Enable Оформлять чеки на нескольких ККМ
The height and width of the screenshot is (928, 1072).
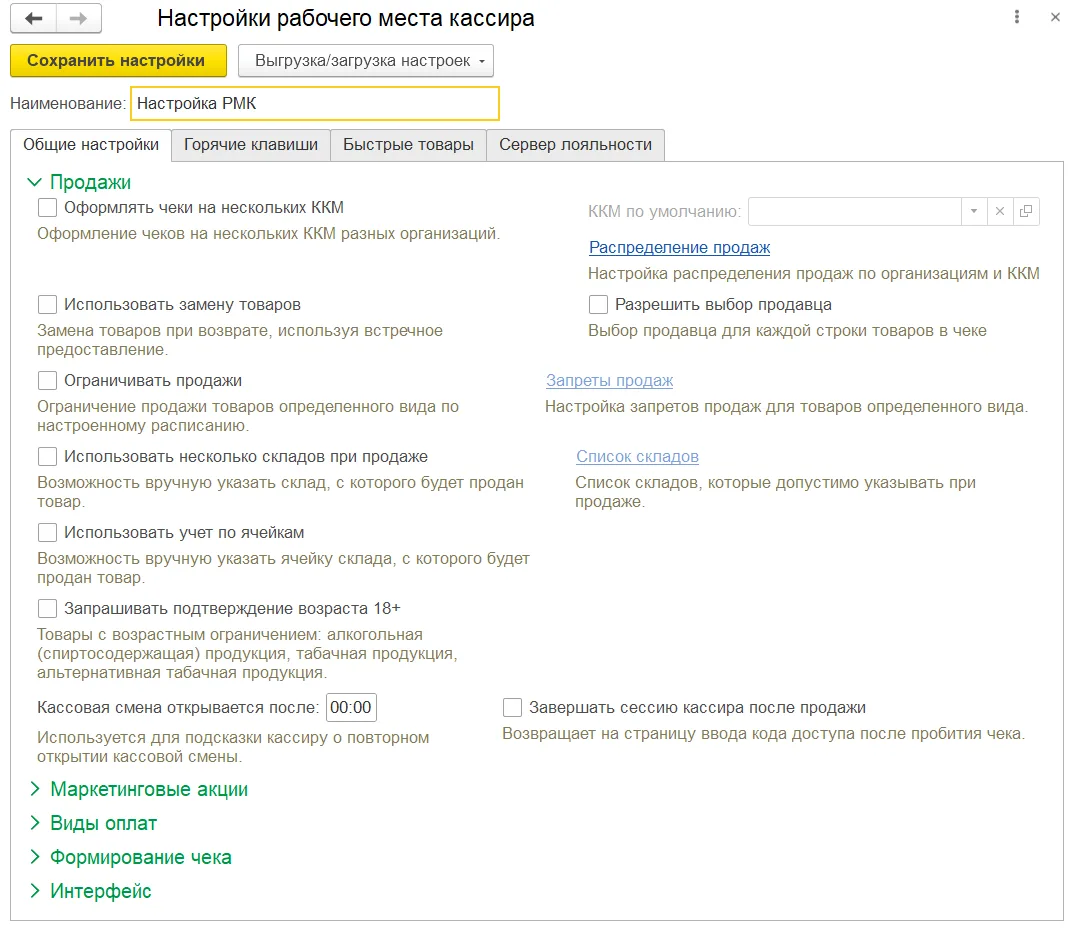(x=47, y=207)
